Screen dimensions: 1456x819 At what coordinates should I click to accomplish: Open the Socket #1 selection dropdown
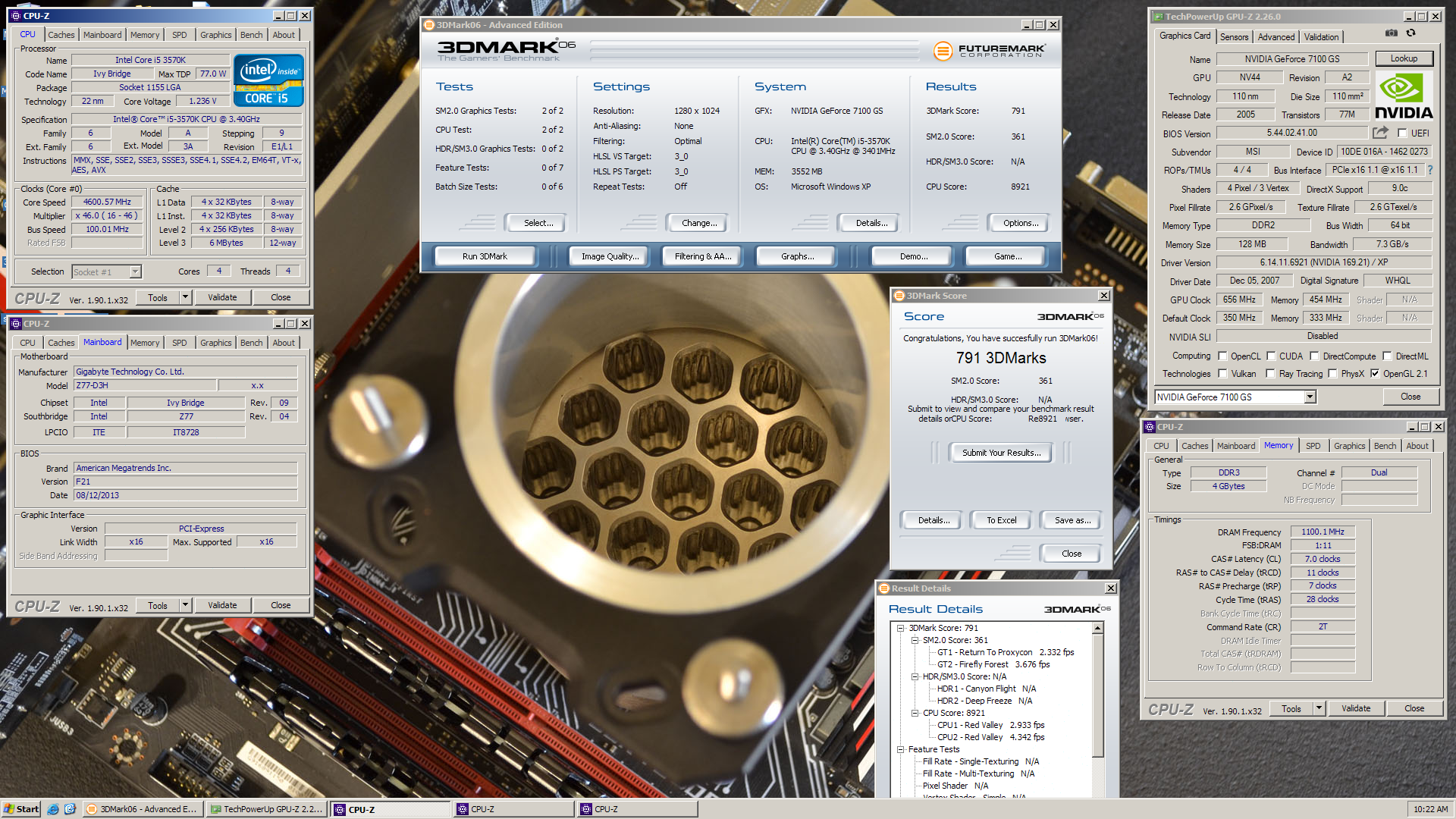pyautogui.click(x=135, y=271)
